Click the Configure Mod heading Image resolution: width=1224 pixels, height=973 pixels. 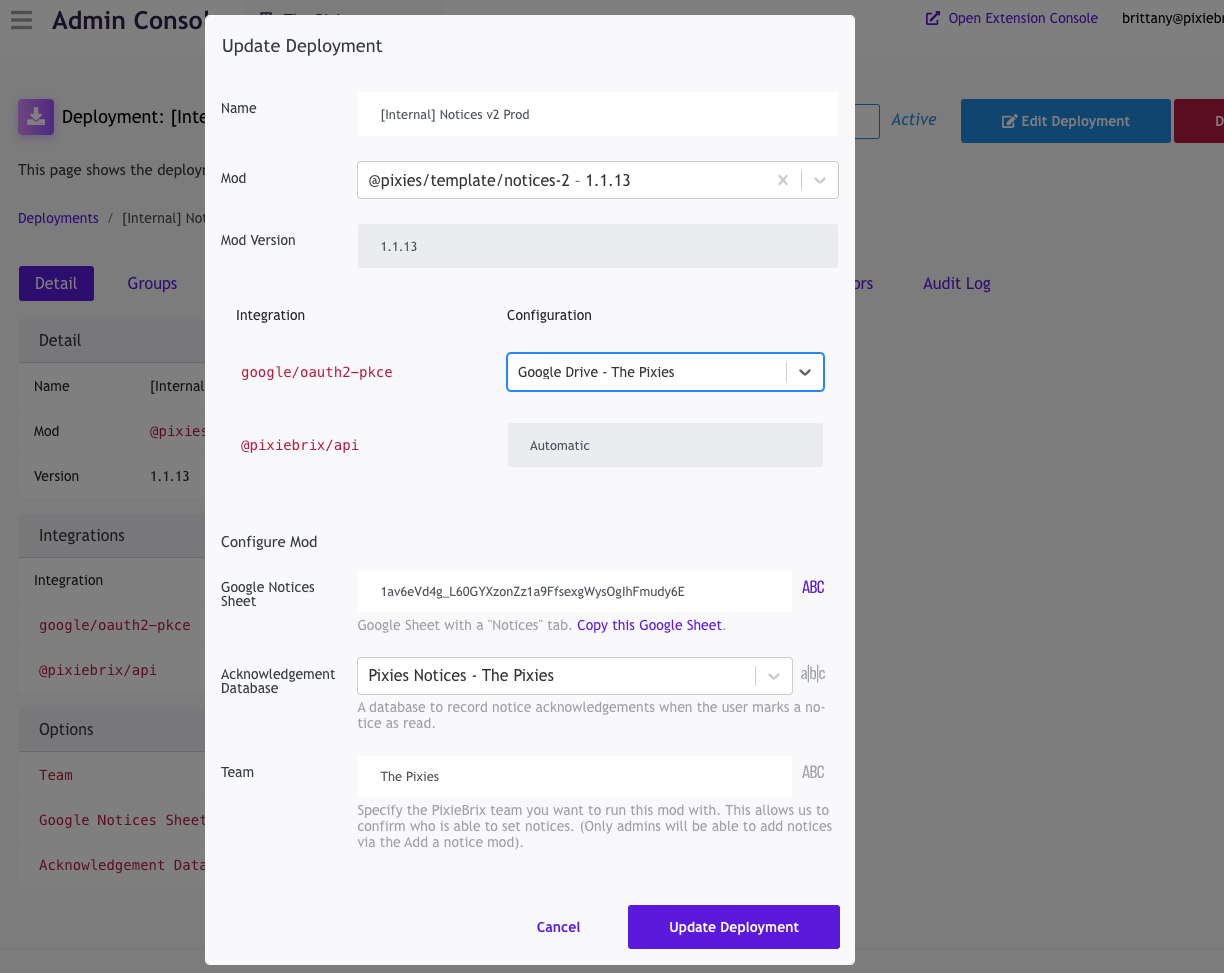pyautogui.click(x=269, y=542)
